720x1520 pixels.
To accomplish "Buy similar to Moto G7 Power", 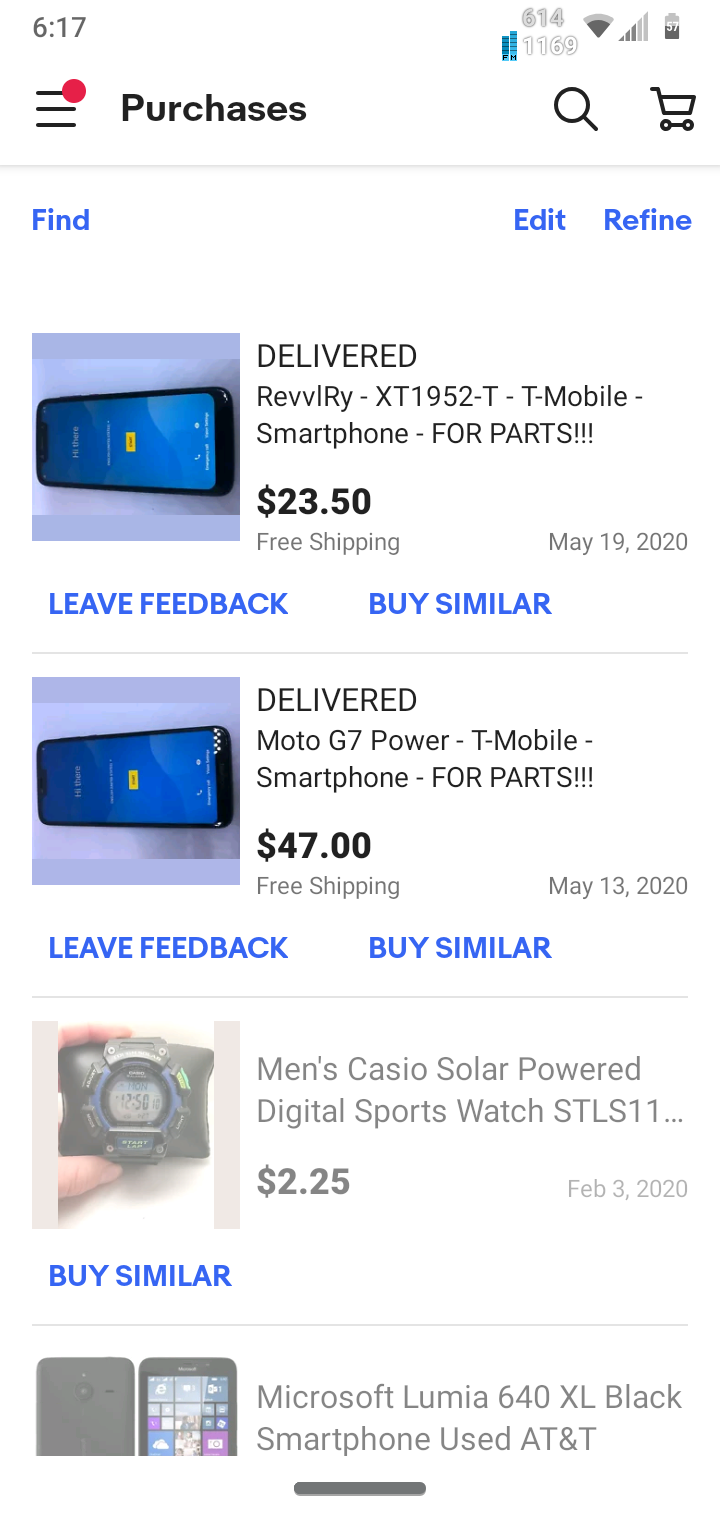I will [460, 948].
